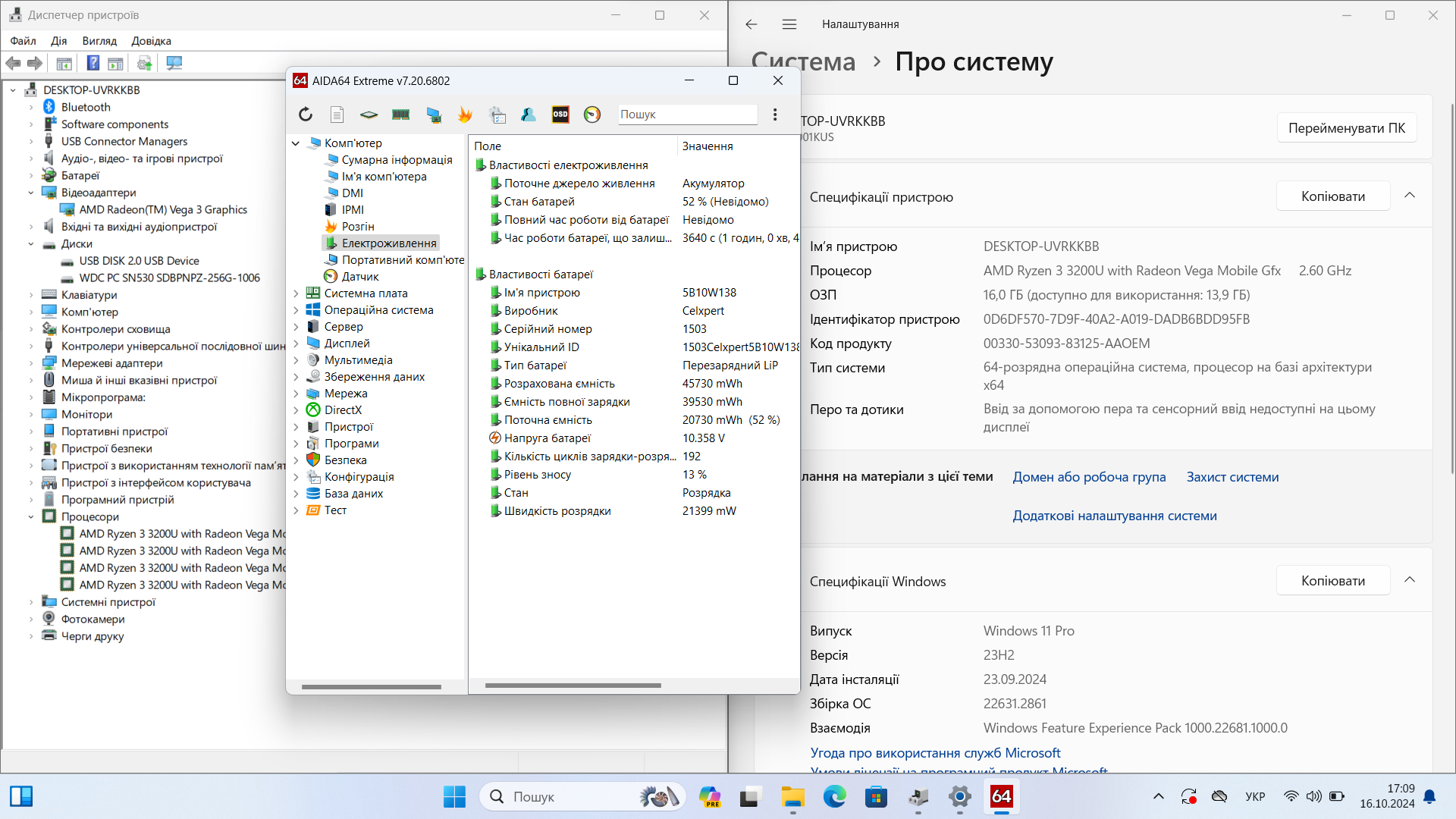Viewport: 1456px width, 819px height.
Task: Click Система breadcrumb in Settings
Action: (x=803, y=61)
